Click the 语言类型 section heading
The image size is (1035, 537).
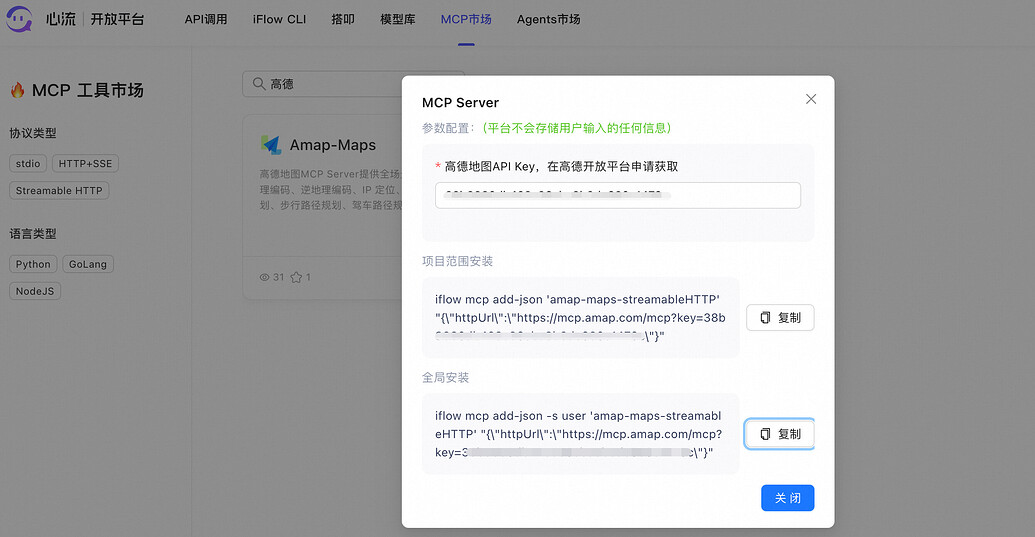(x=33, y=234)
